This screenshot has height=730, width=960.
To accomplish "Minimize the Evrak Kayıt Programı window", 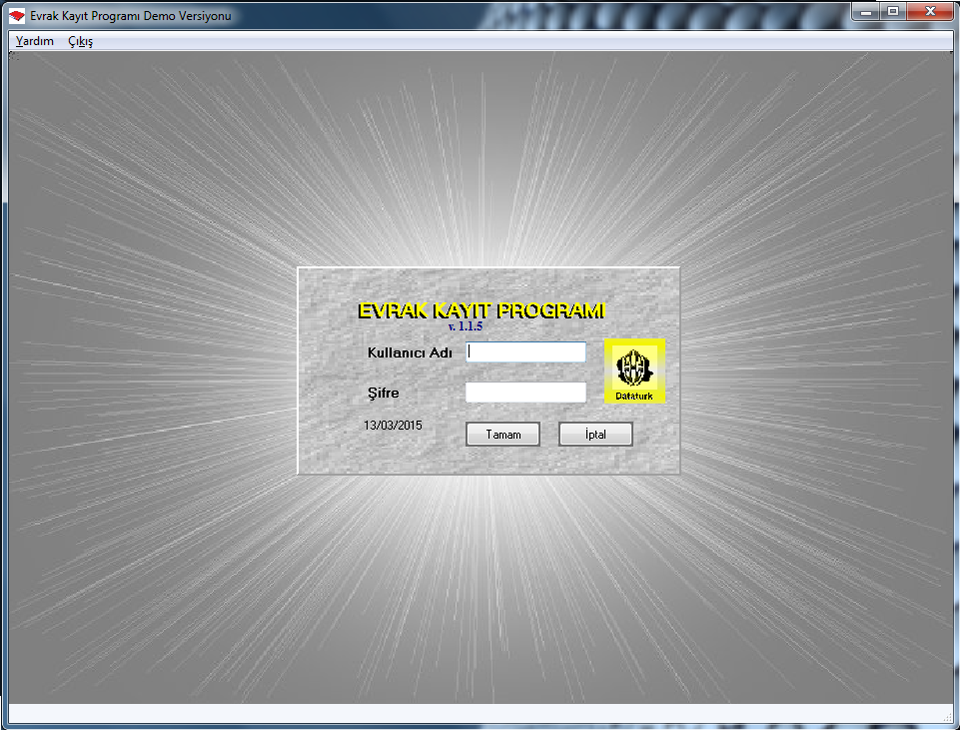I will (x=866, y=12).
